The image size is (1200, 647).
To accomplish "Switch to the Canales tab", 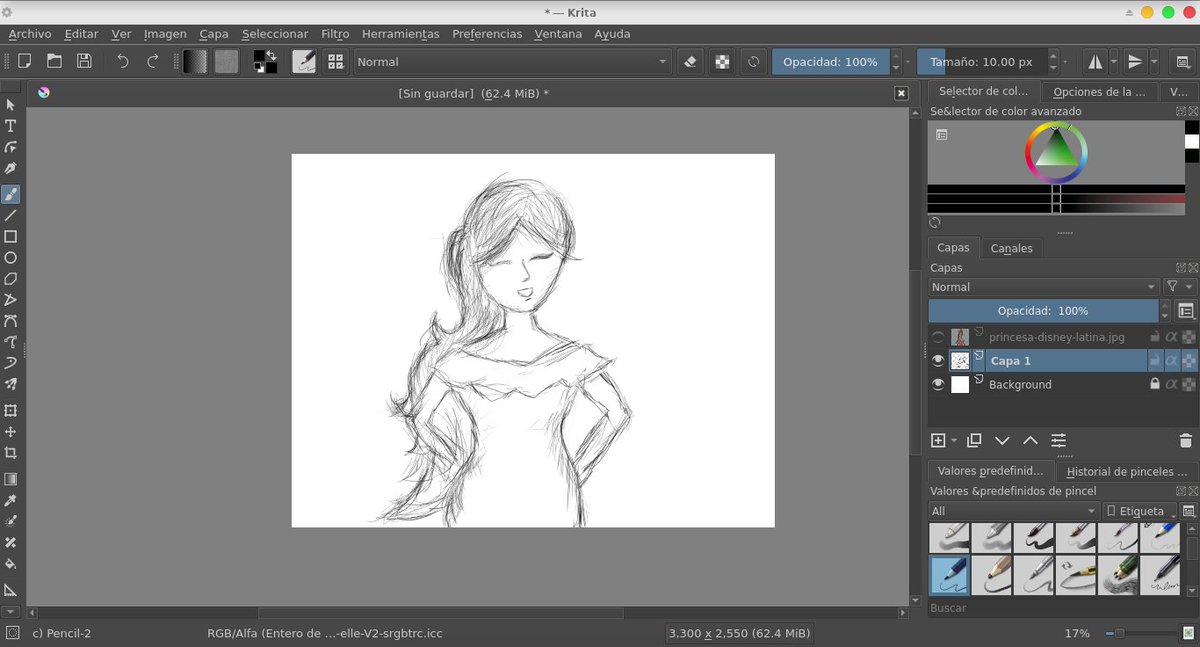I will pyautogui.click(x=1011, y=248).
